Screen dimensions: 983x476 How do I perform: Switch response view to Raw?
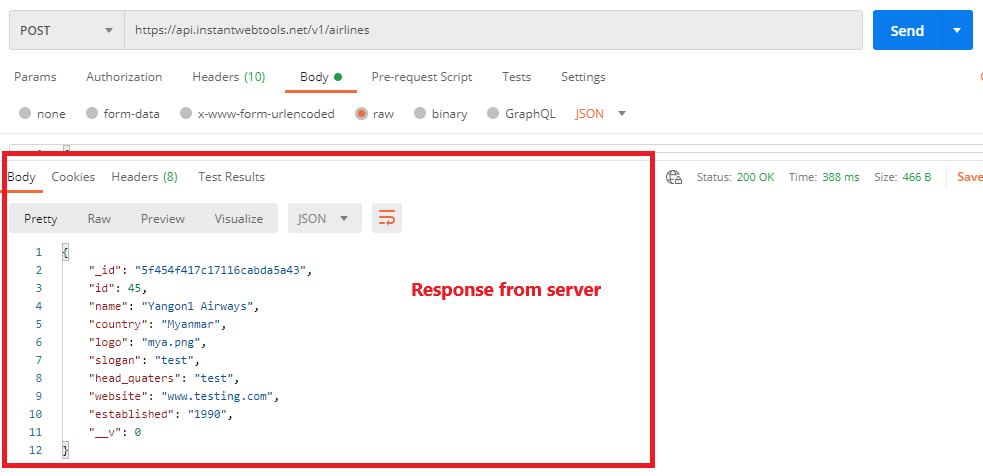point(99,218)
